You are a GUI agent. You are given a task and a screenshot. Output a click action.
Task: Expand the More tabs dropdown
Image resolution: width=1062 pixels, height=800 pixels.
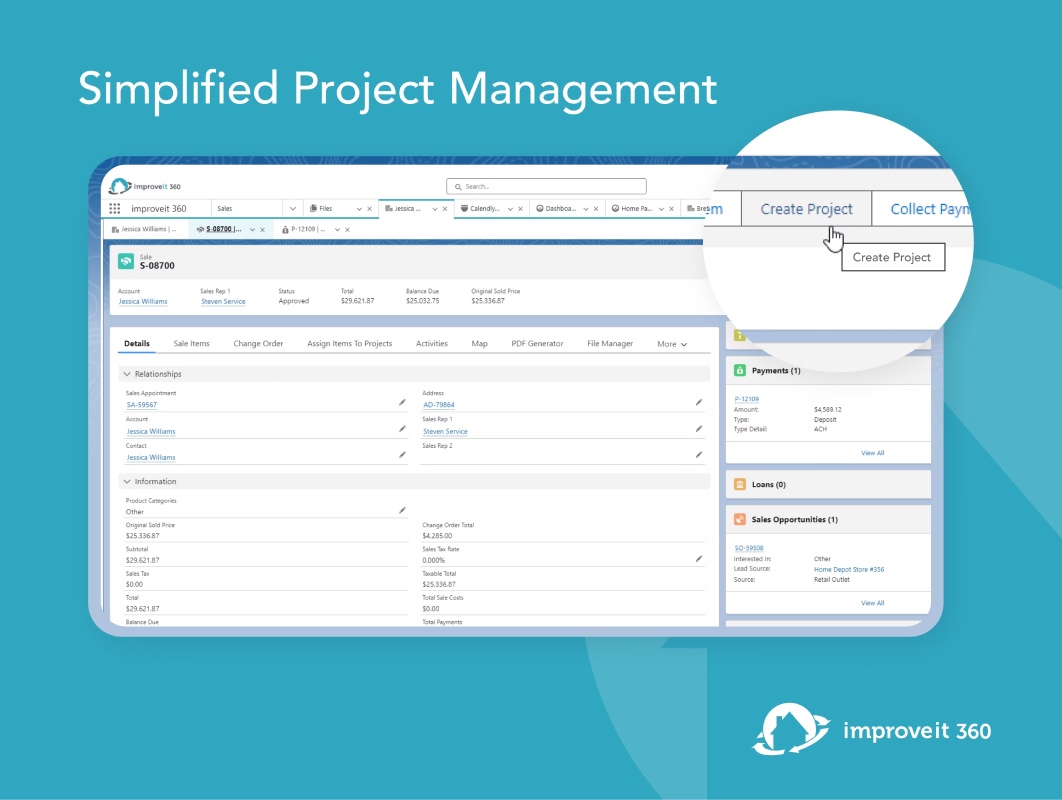pos(672,344)
